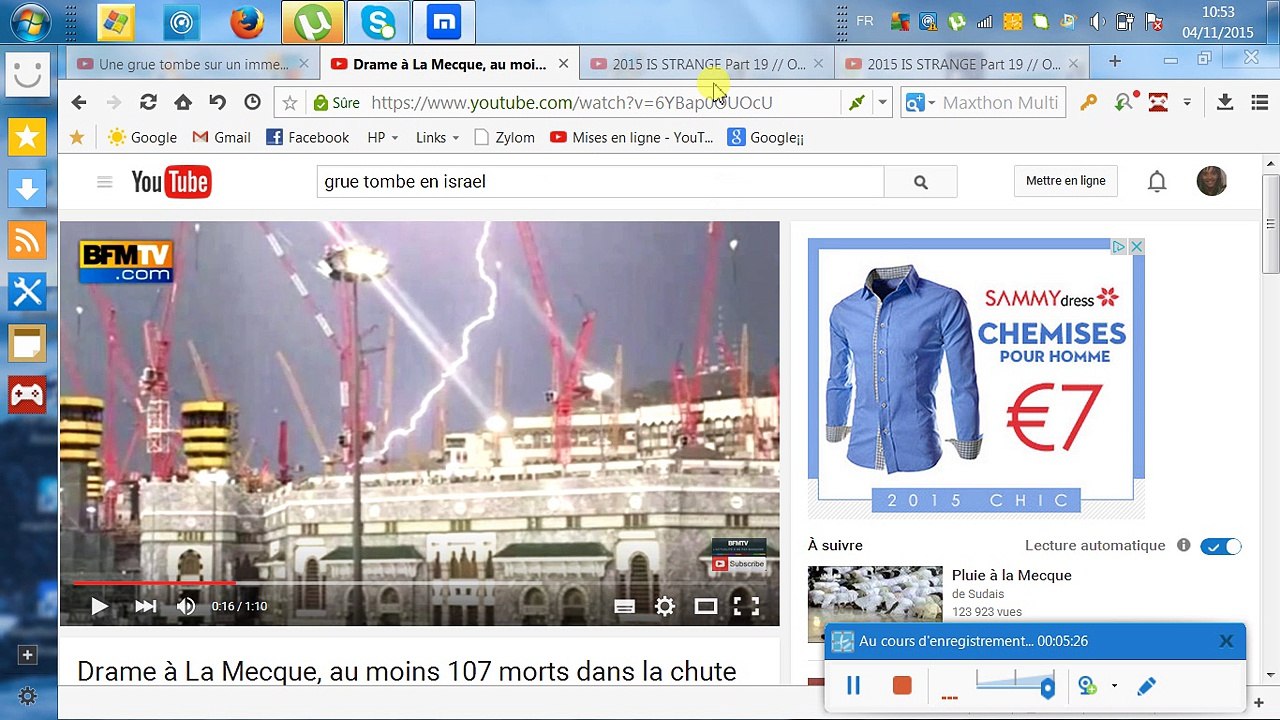
Task: Switch the player to theater mode
Action: [x=706, y=606]
